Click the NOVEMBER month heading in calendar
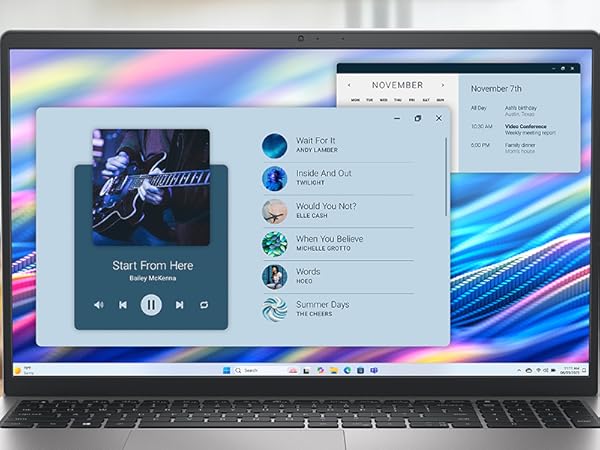The width and height of the screenshot is (600, 450). tap(397, 85)
